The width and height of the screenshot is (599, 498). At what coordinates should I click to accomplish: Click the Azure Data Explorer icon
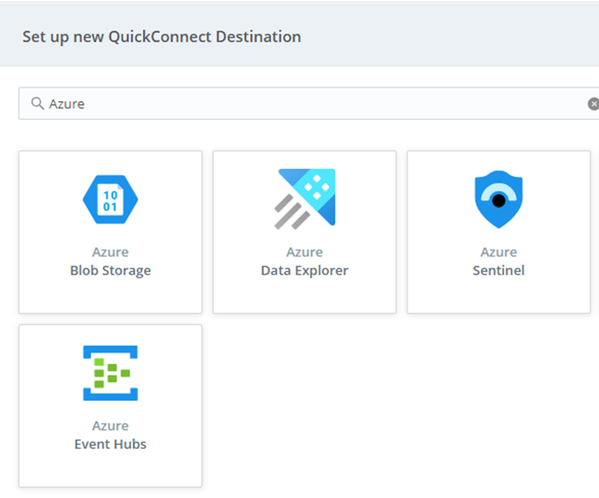[305, 199]
